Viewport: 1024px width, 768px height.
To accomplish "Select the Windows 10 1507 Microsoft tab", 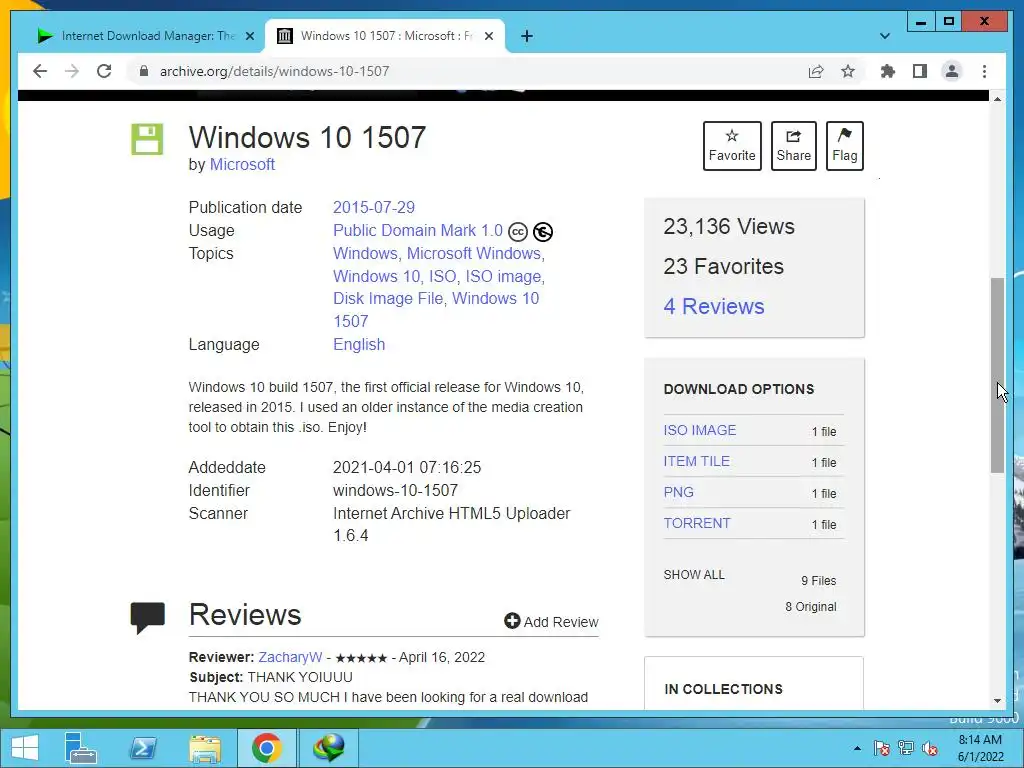I will 385,36.
